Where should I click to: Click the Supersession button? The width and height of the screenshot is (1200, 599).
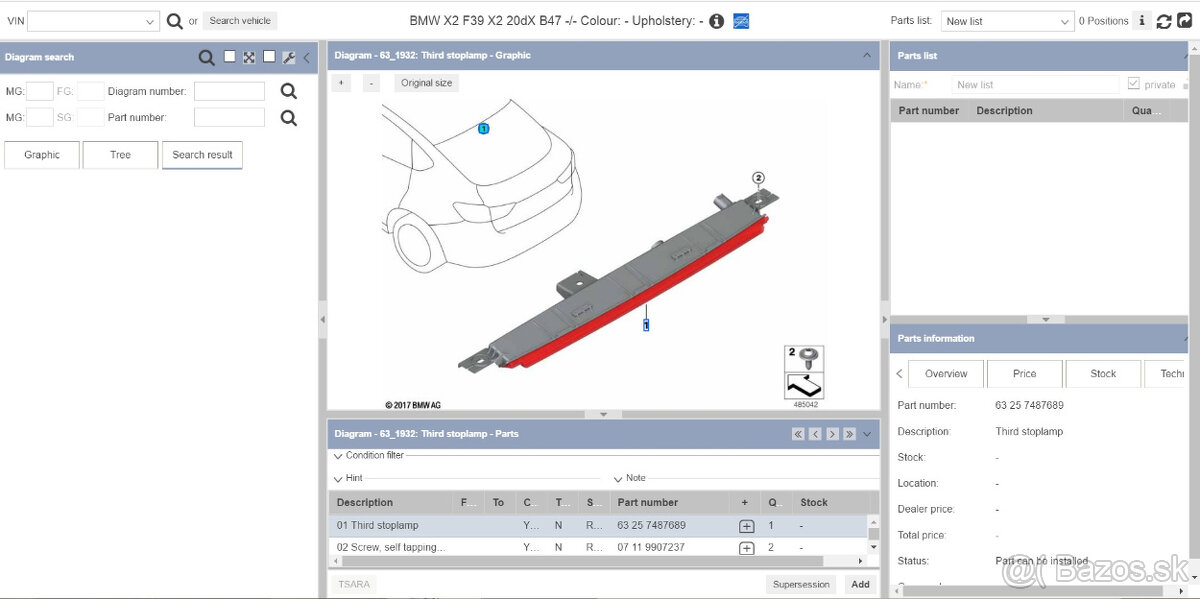point(801,584)
